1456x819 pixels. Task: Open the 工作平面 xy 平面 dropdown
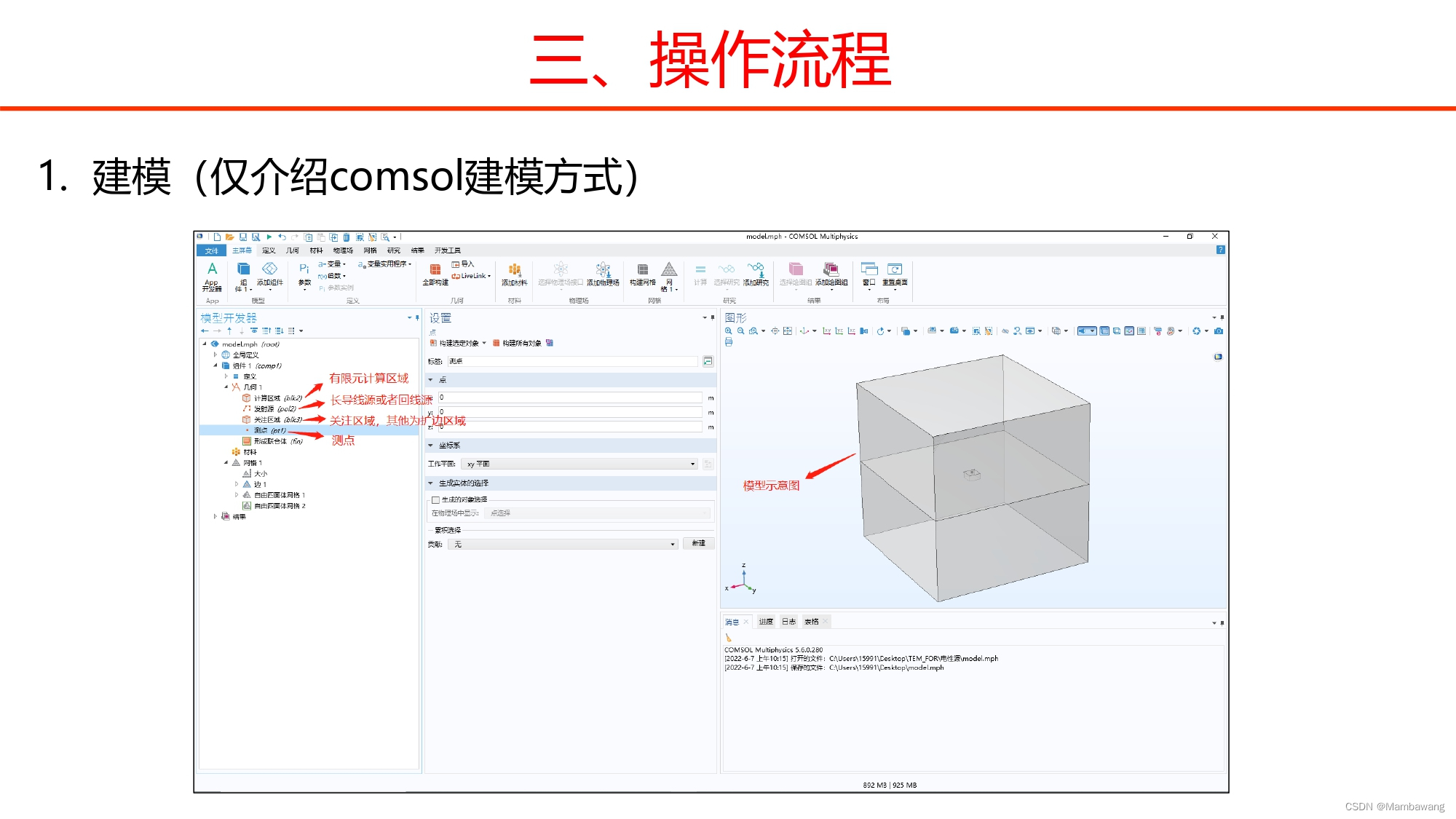pos(579,464)
